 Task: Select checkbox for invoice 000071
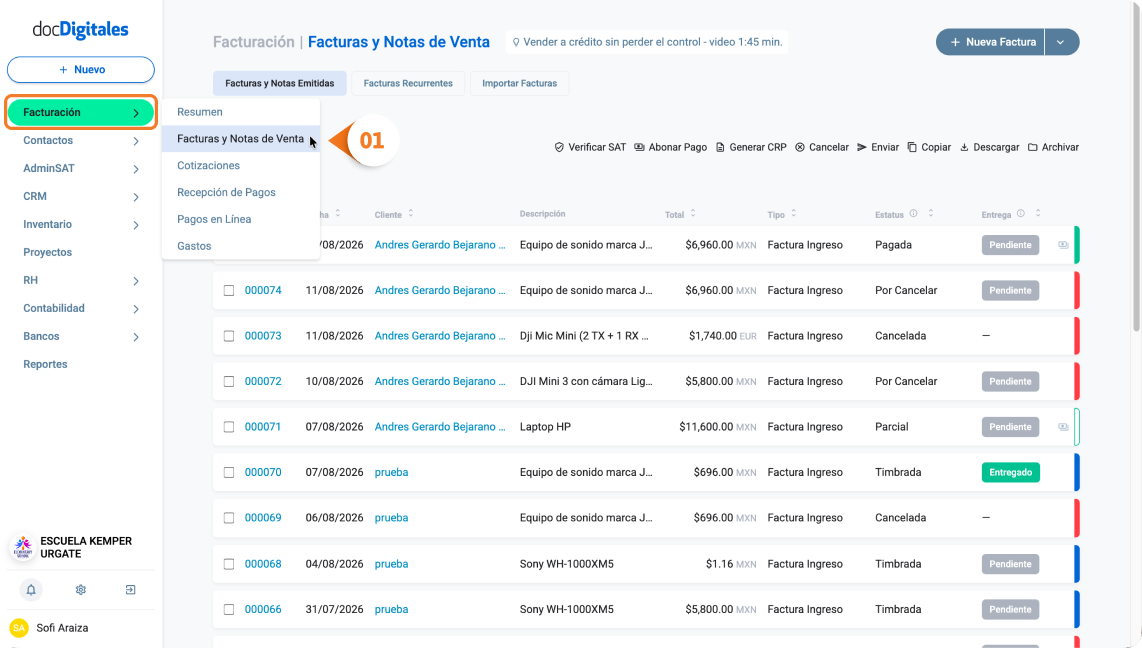click(229, 427)
